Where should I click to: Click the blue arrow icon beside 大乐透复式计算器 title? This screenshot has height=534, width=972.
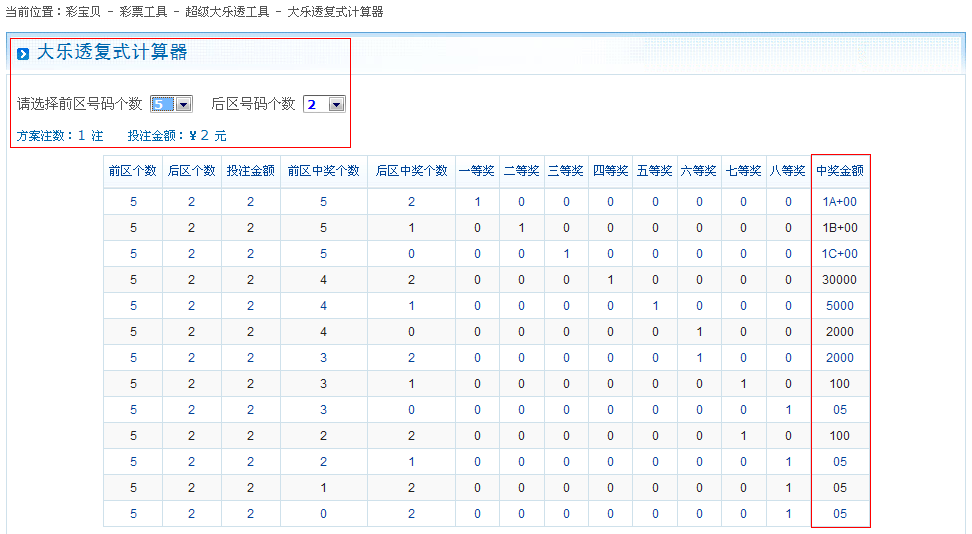coord(23,54)
